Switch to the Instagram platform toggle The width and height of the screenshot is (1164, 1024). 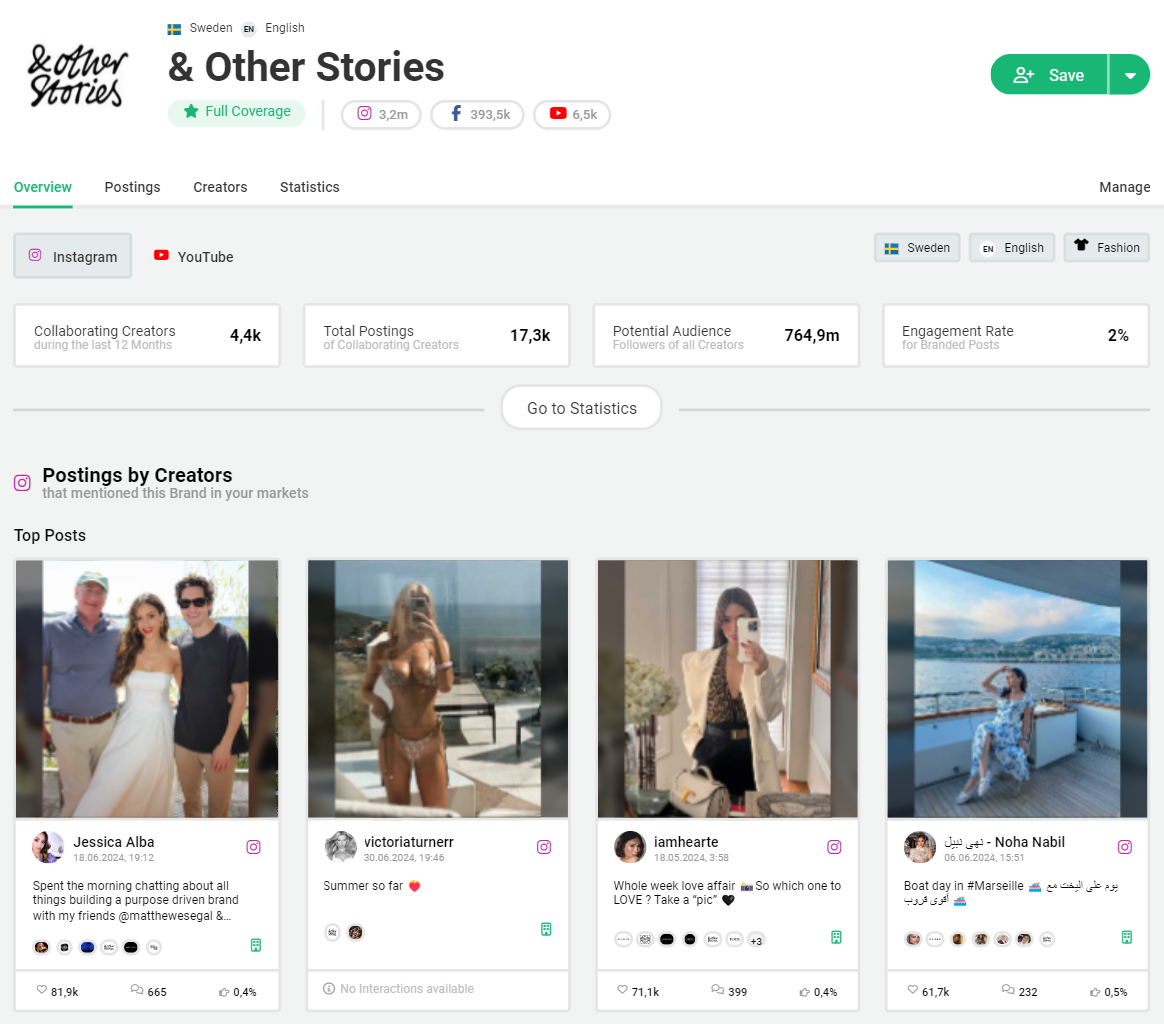click(73, 256)
